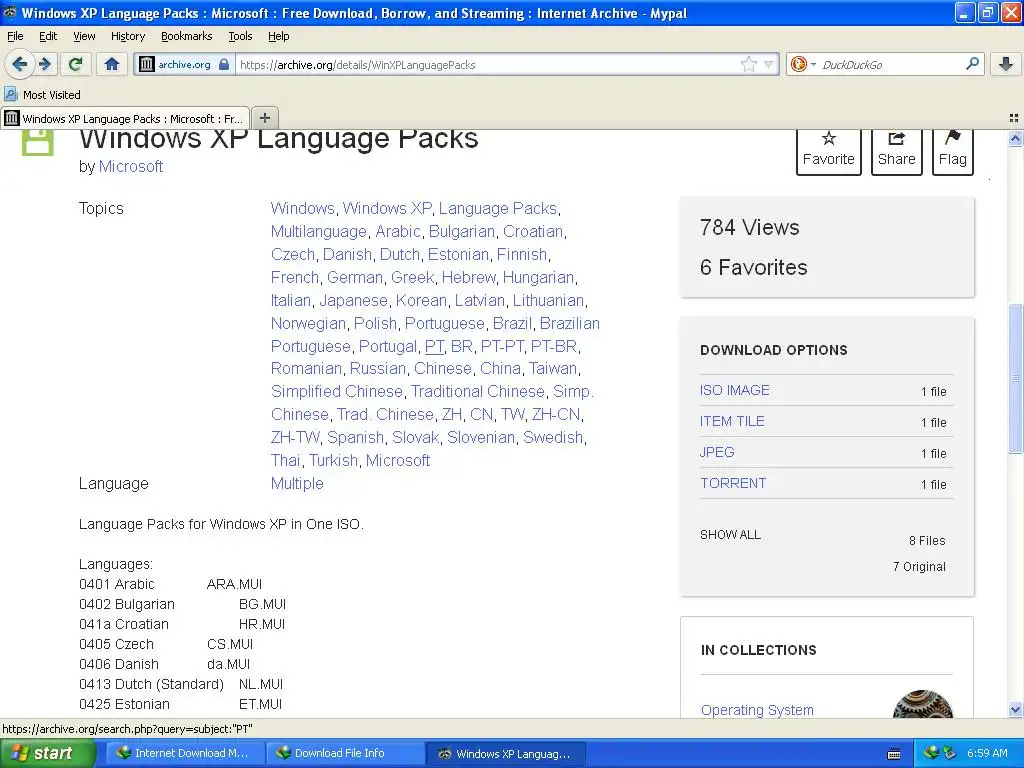The width and height of the screenshot is (1024, 768).
Task: Switch to Internet Download Manager taskbar item
Action: pos(185,753)
